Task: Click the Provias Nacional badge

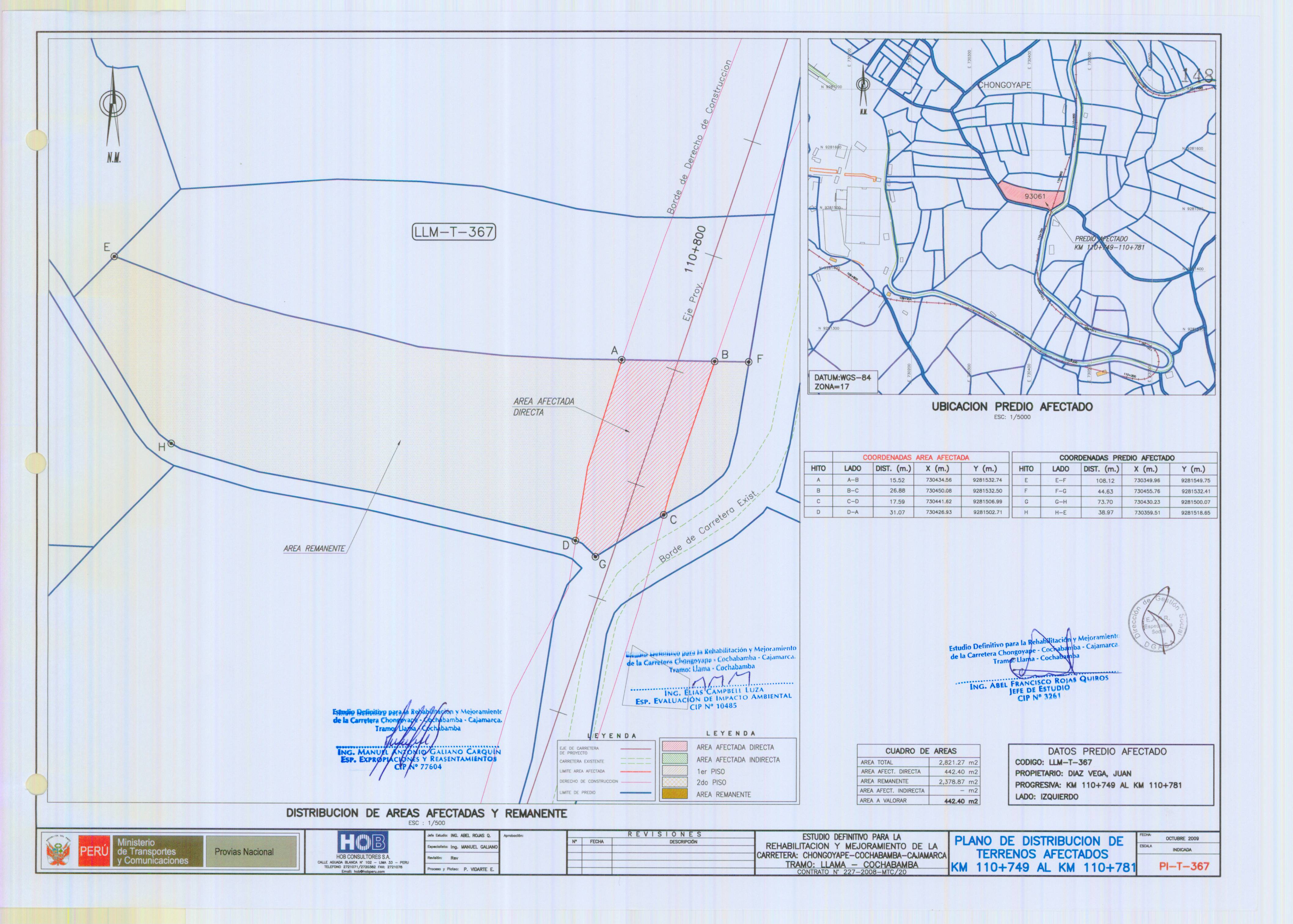Action: pyautogui.click(x=251, y=852)
